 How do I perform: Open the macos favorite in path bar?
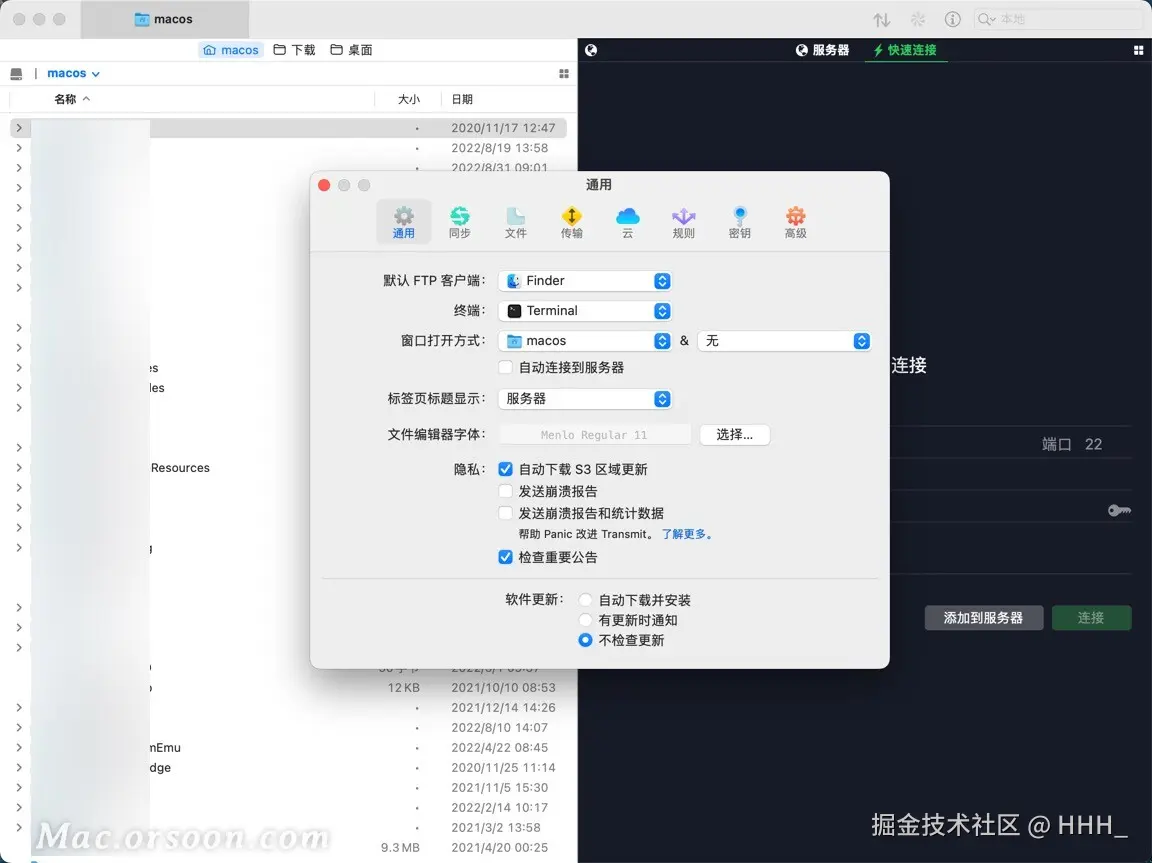point(231,50)
